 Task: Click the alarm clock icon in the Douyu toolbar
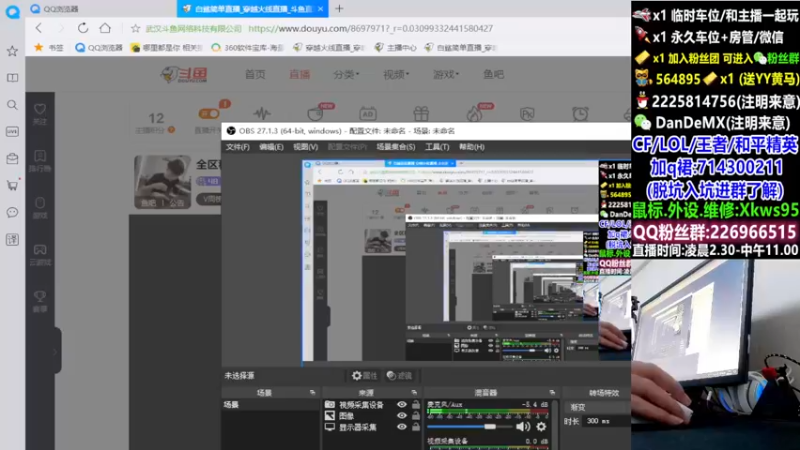click(580, 113)
